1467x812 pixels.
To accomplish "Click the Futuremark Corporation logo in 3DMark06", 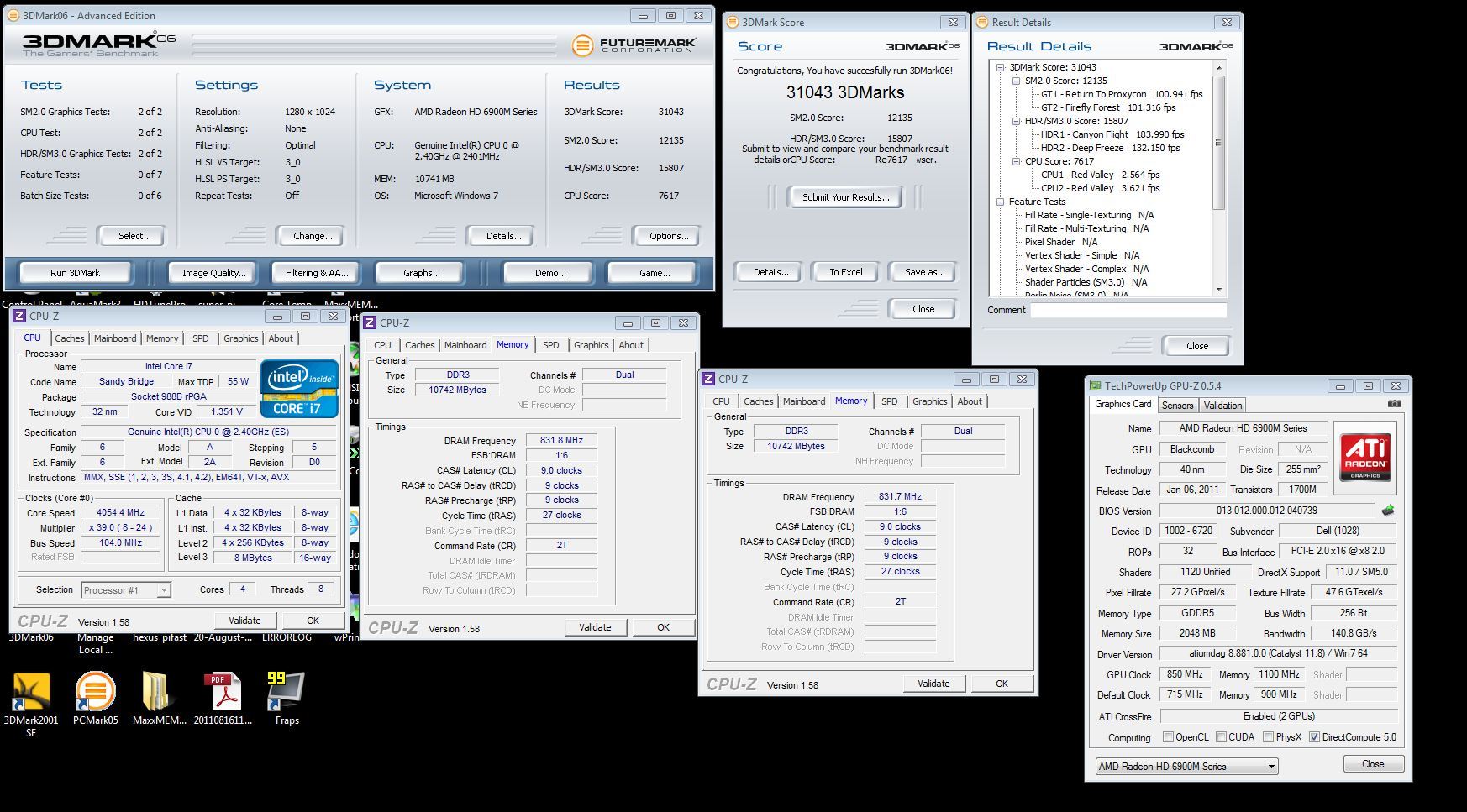I will (x=634, y=45).
